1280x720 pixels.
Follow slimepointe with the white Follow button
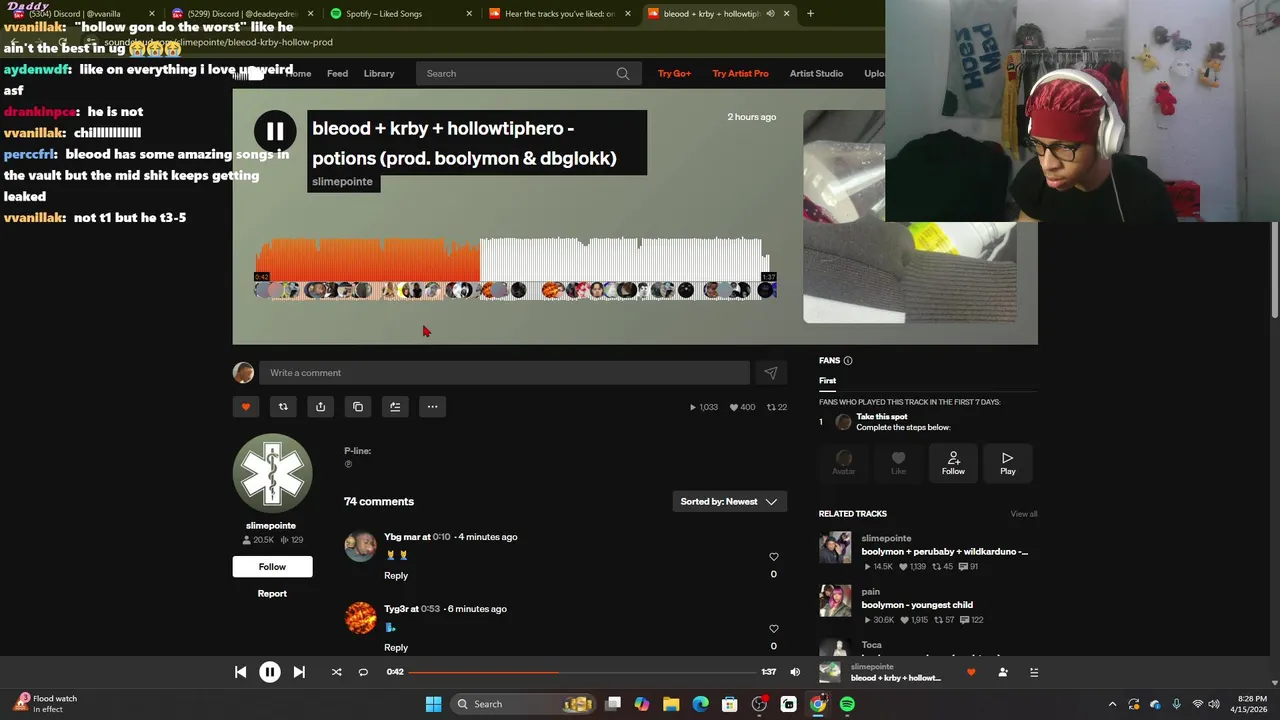(x=272, y=567)
